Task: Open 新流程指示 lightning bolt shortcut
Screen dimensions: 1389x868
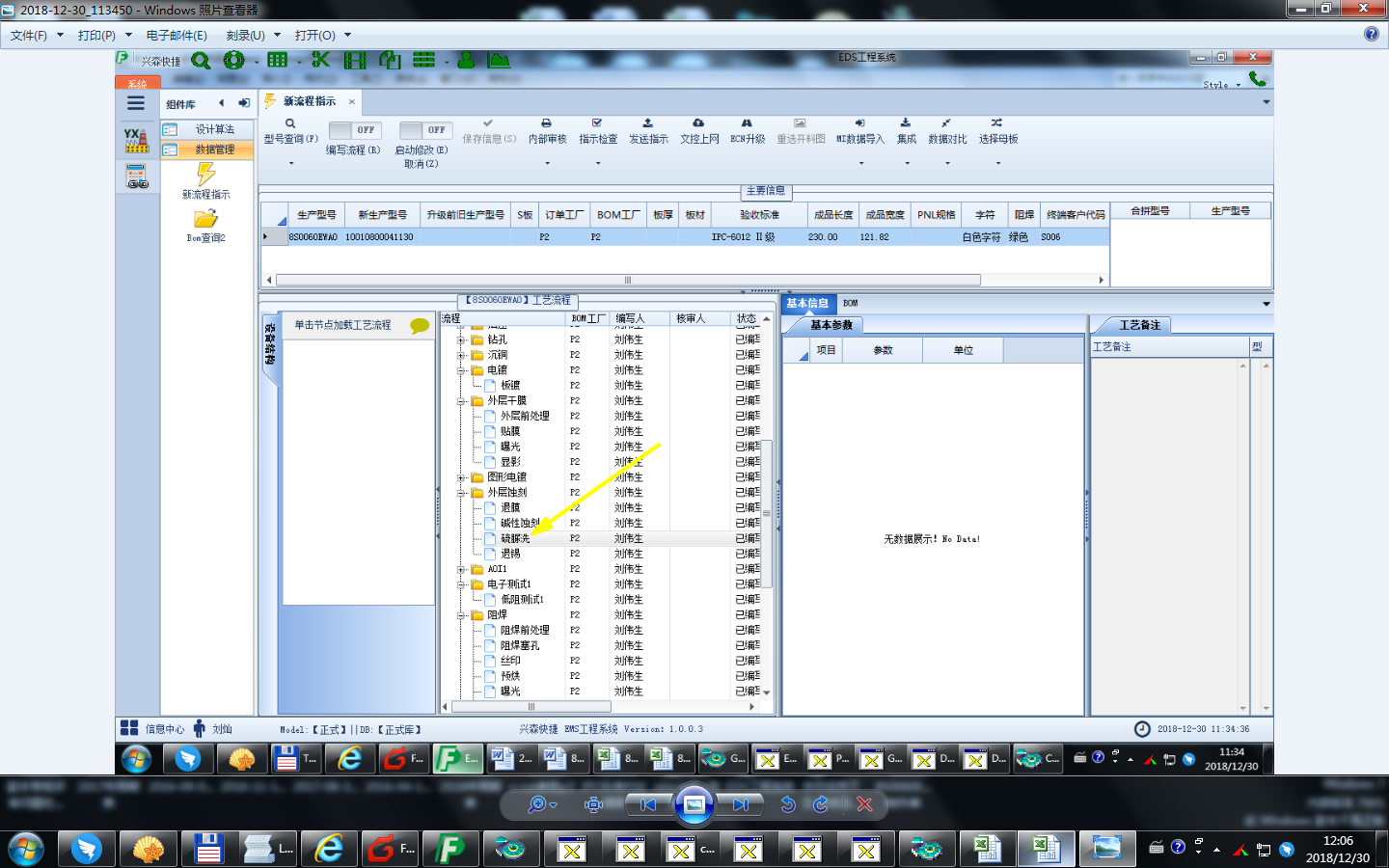Action: click(x=206, y=180)
